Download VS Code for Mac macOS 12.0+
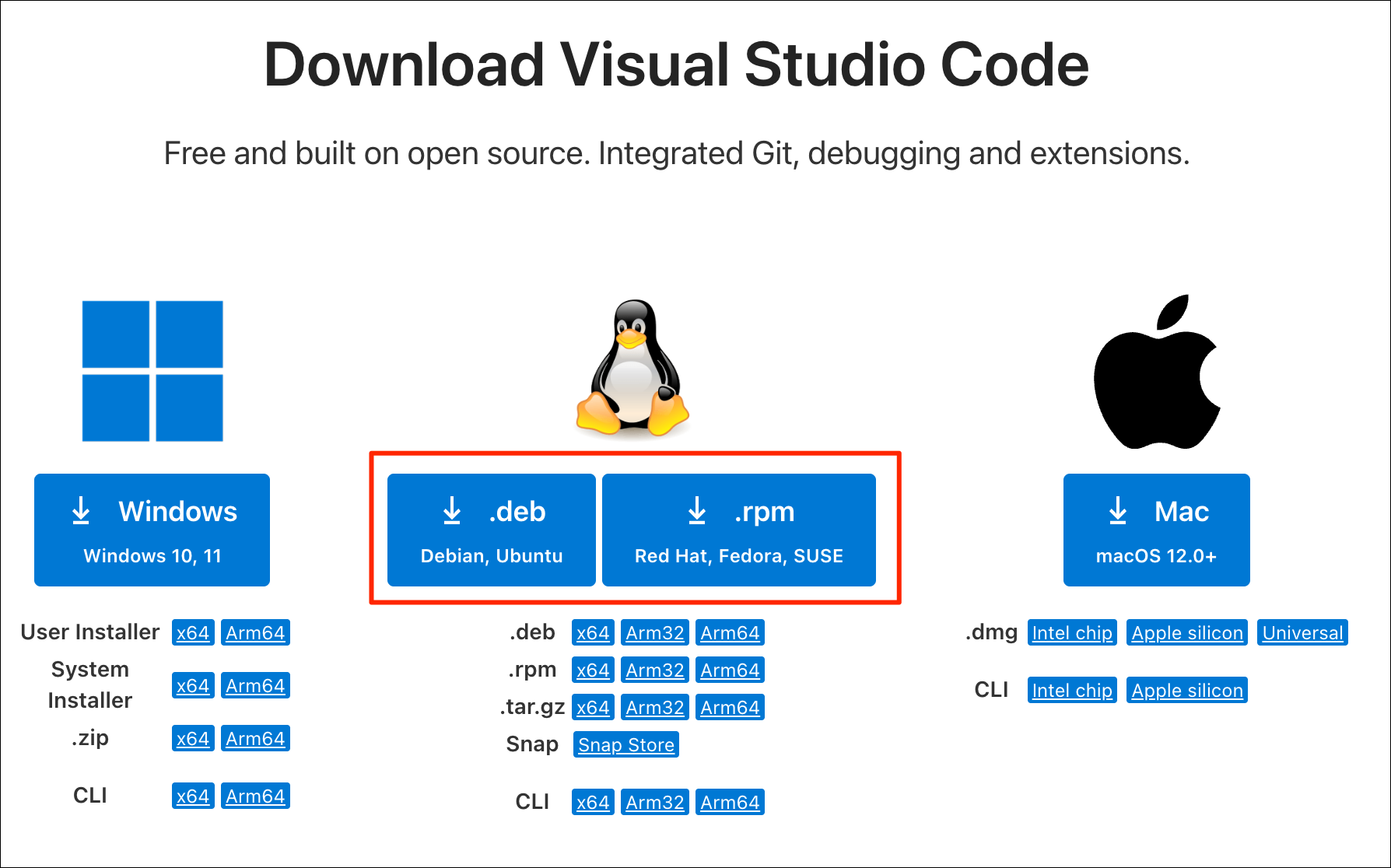 [1157, 530]
